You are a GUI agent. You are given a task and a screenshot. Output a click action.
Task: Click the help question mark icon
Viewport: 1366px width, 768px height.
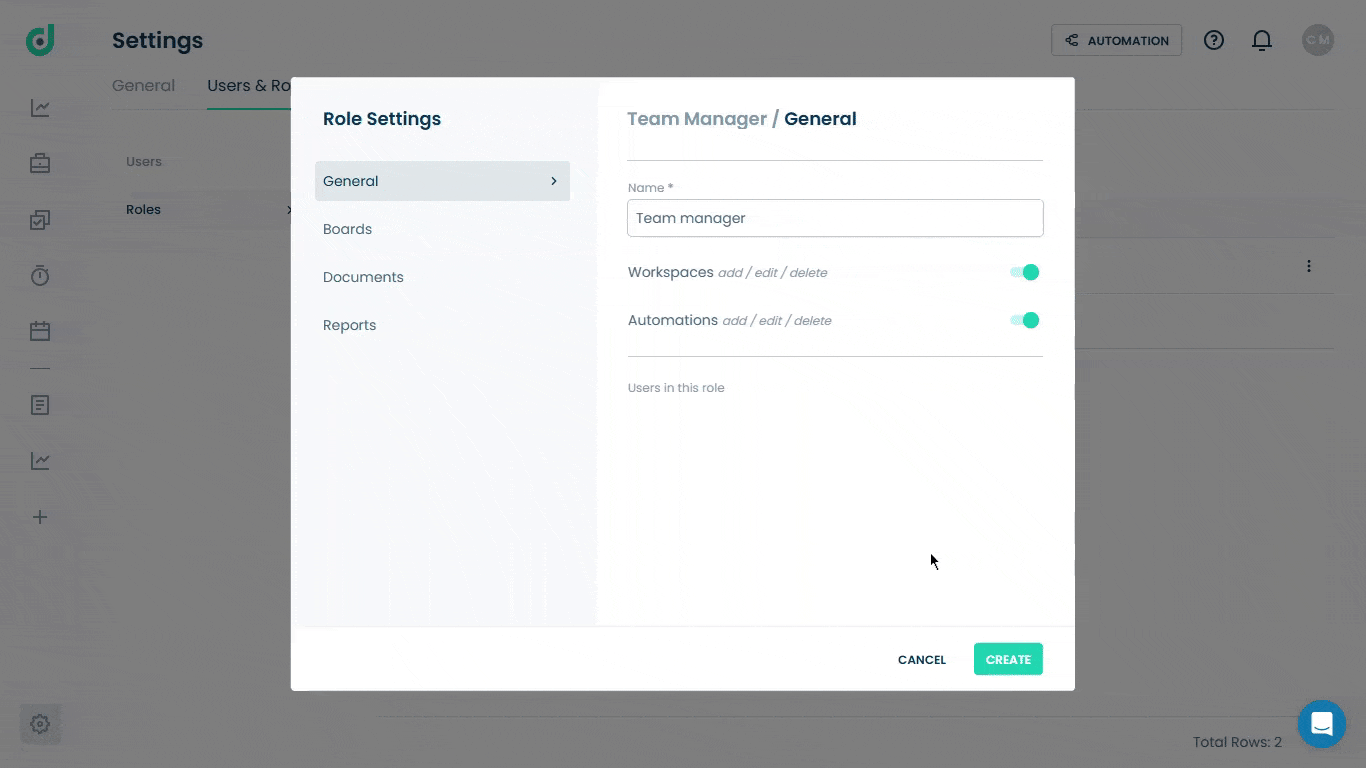pos(1214,40)
